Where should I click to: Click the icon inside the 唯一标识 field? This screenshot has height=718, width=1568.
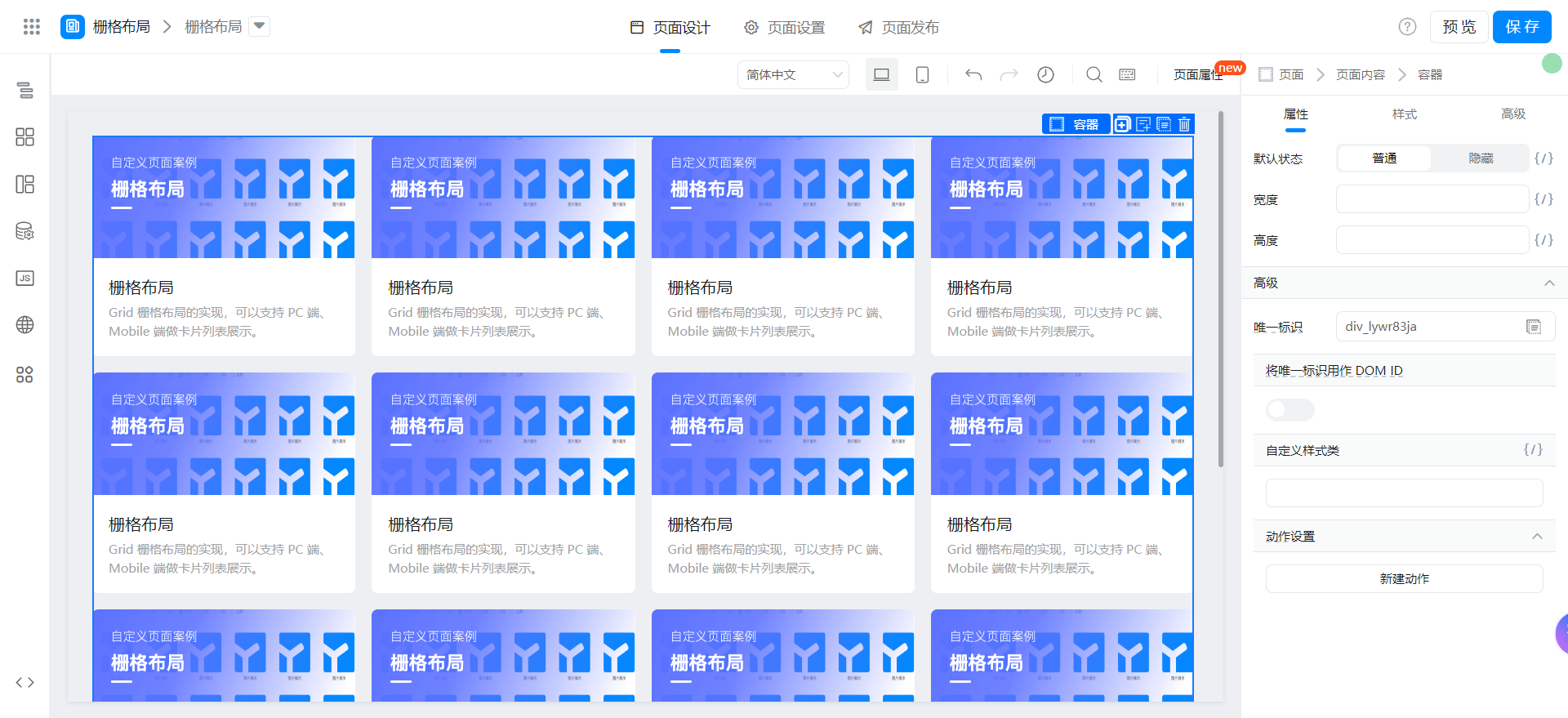coord(1534,327)
